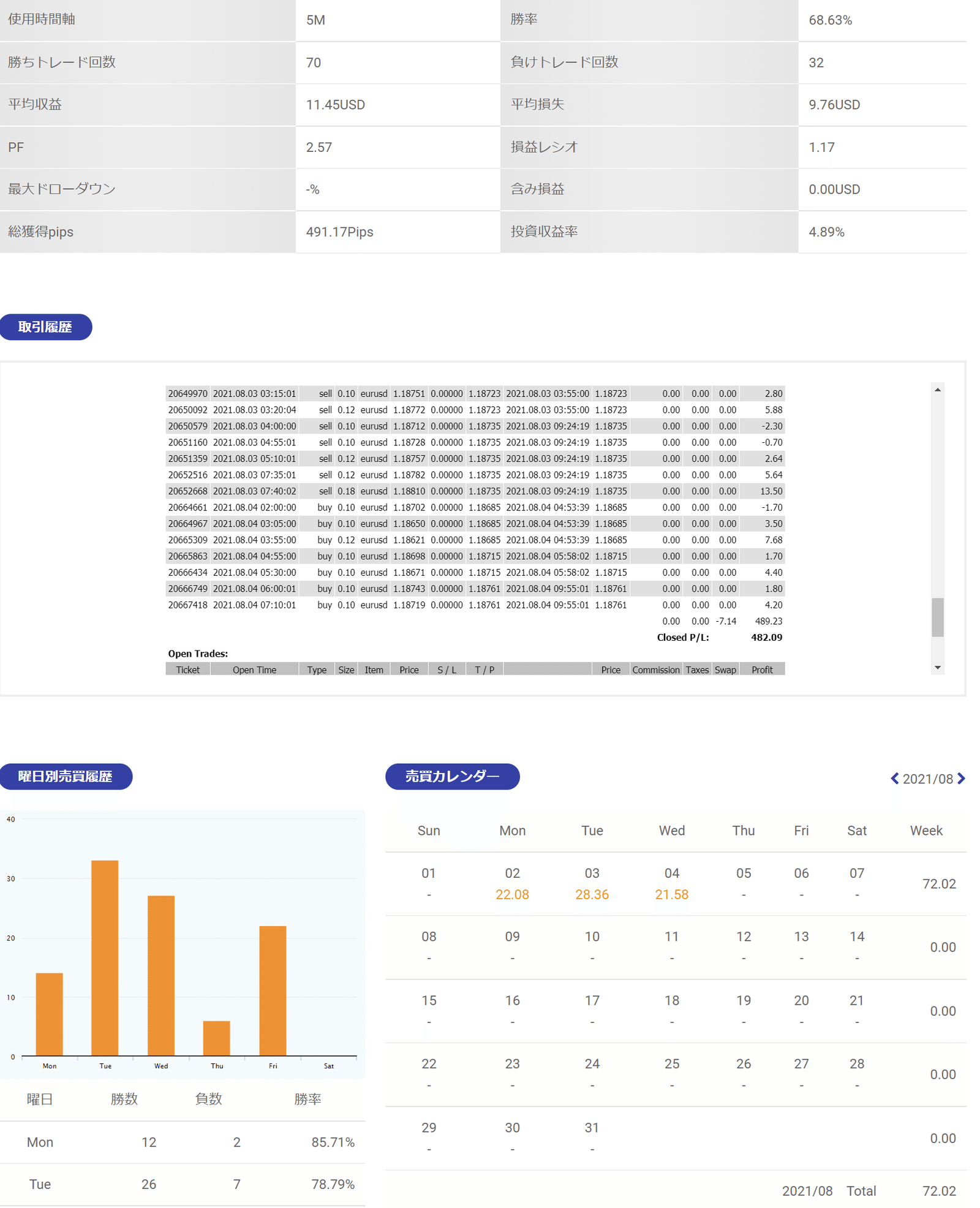Select the 2021/08 month label
Image resolution: width=980 pixels, height=1208 pixels.
pyautogui.click(x=928, y=779)
